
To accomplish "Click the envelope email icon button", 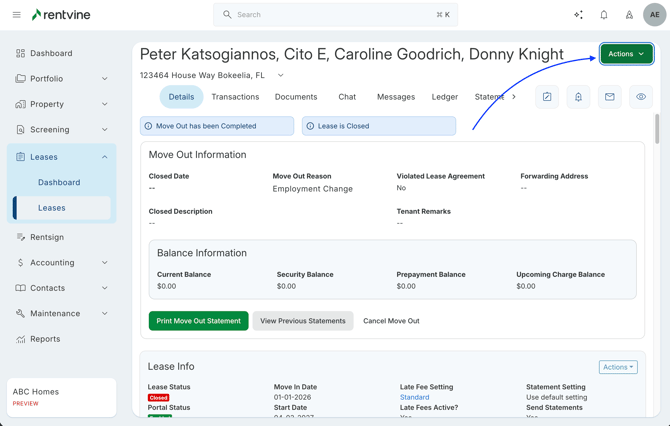I will click(609, 97).
